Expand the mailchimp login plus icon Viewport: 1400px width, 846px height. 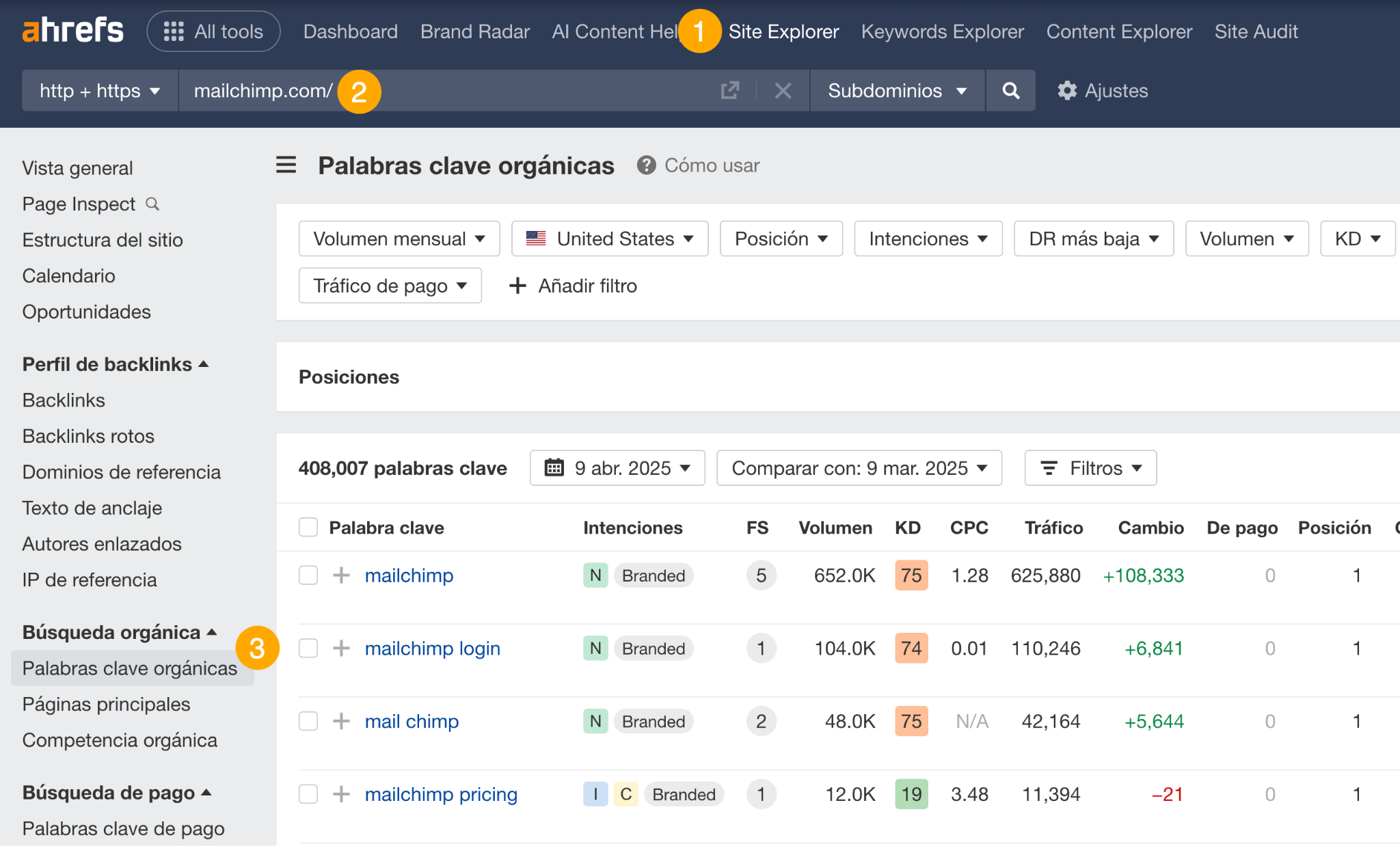(x=341, y=648)
